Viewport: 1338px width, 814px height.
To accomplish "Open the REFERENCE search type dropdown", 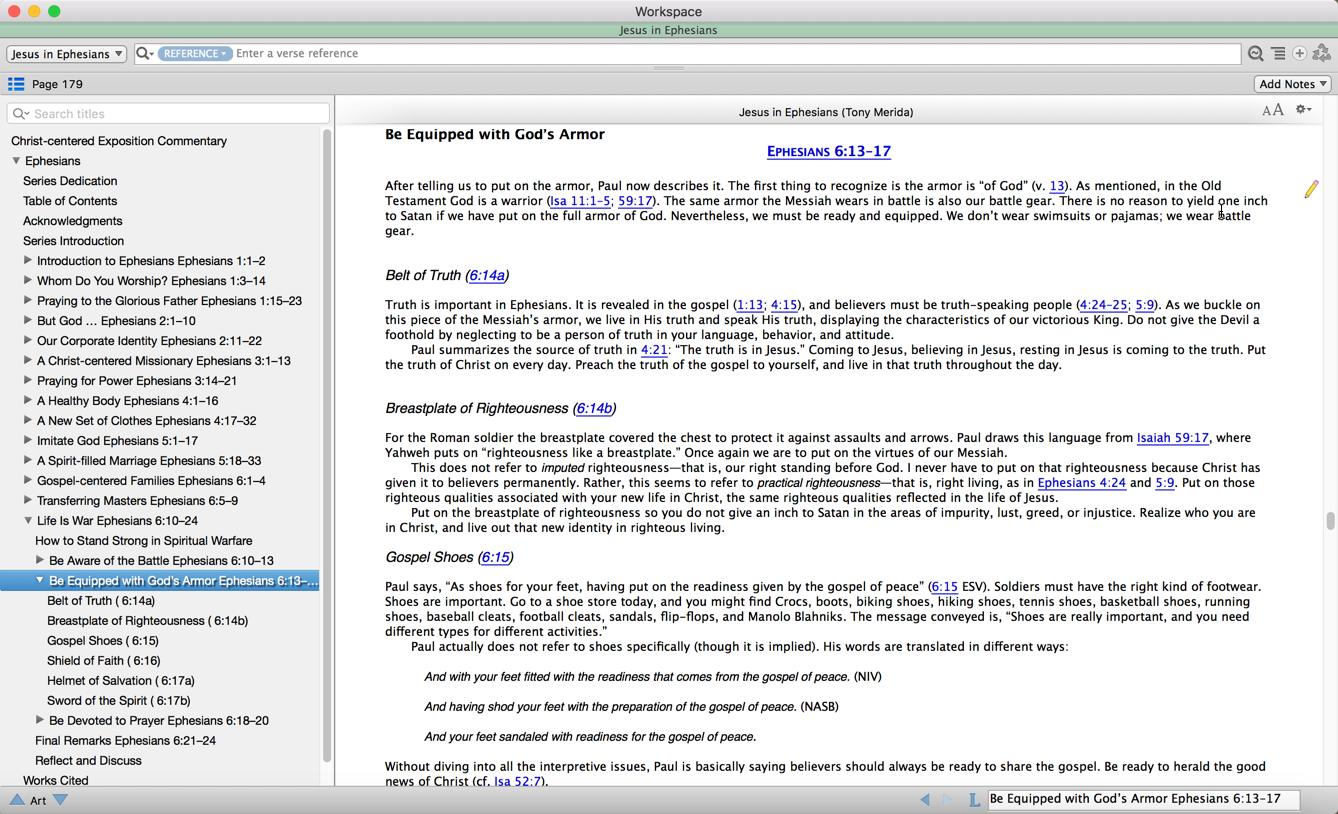I will click(194, 54).
